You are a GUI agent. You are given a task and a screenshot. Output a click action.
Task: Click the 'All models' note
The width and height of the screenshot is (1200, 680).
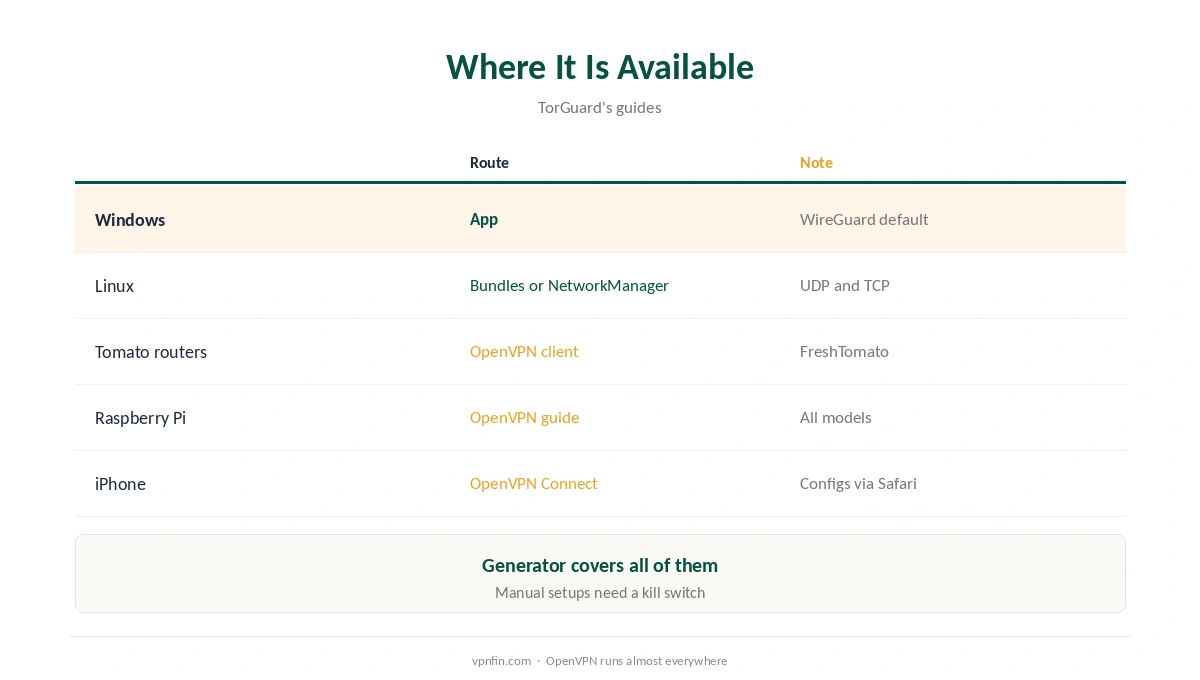click(x=836, y=417)
